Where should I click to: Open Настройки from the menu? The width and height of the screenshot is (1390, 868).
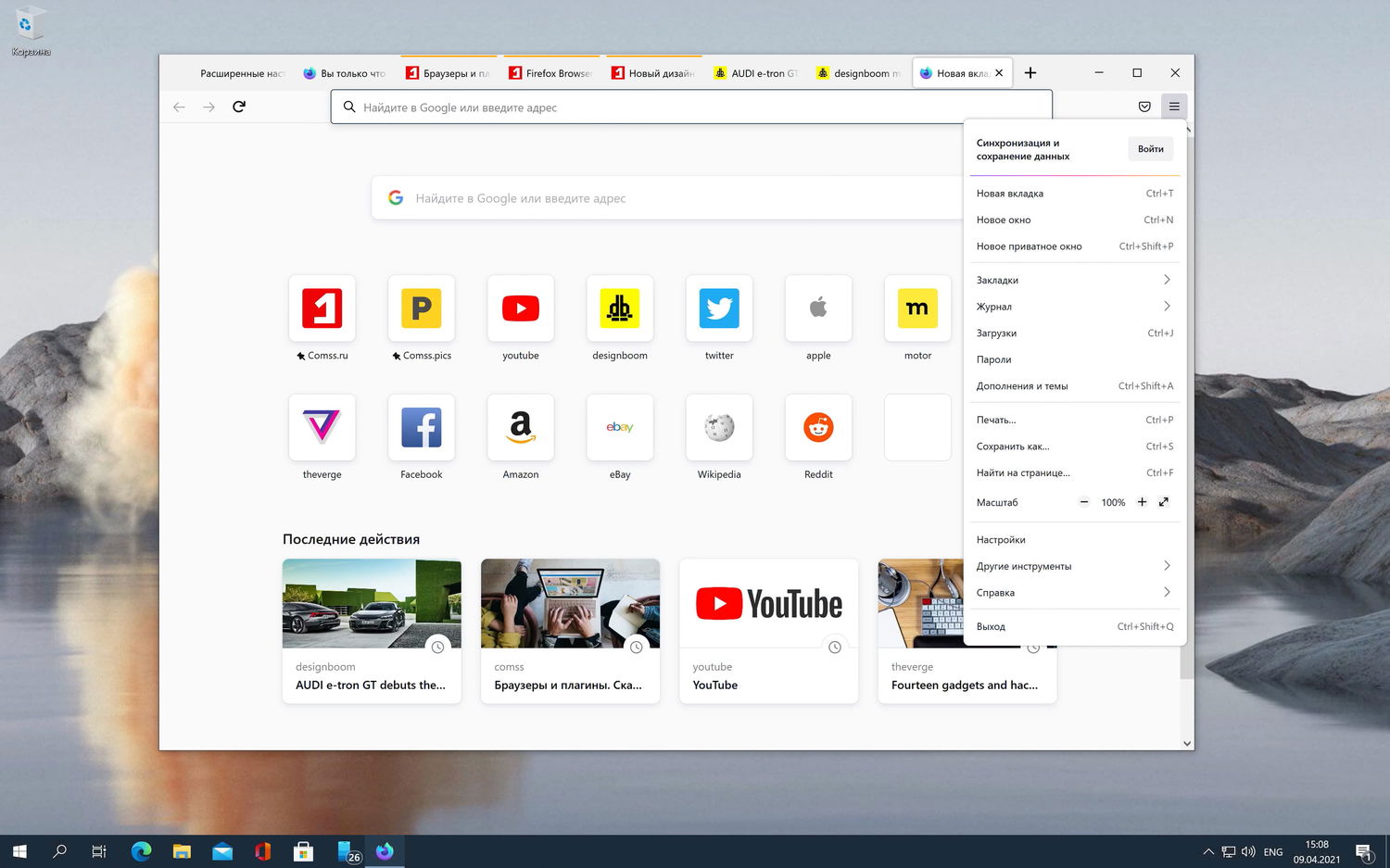pyautogui.click(x=1074, y=540)
